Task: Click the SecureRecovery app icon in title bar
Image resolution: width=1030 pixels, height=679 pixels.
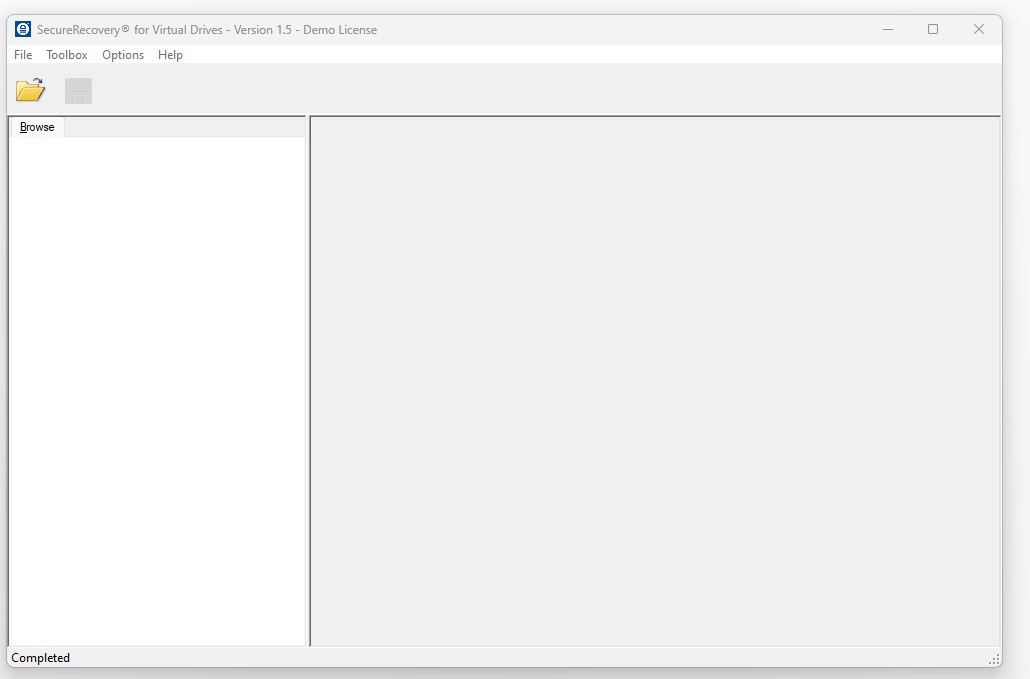Action: coord(23,29)
